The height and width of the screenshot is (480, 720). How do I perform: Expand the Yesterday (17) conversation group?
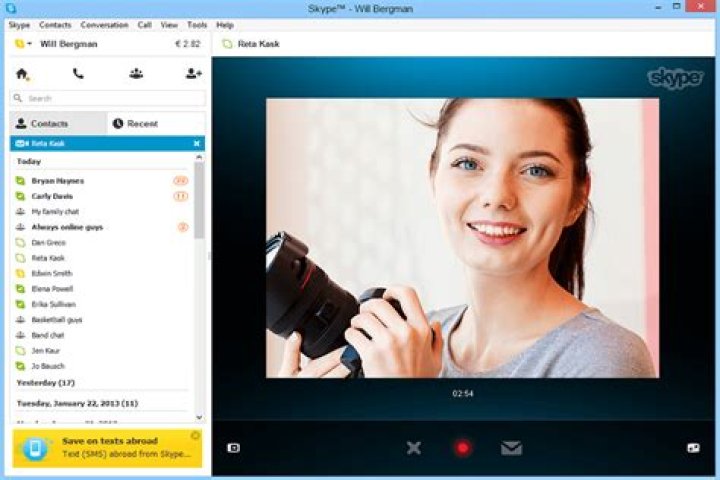[45, 383]
